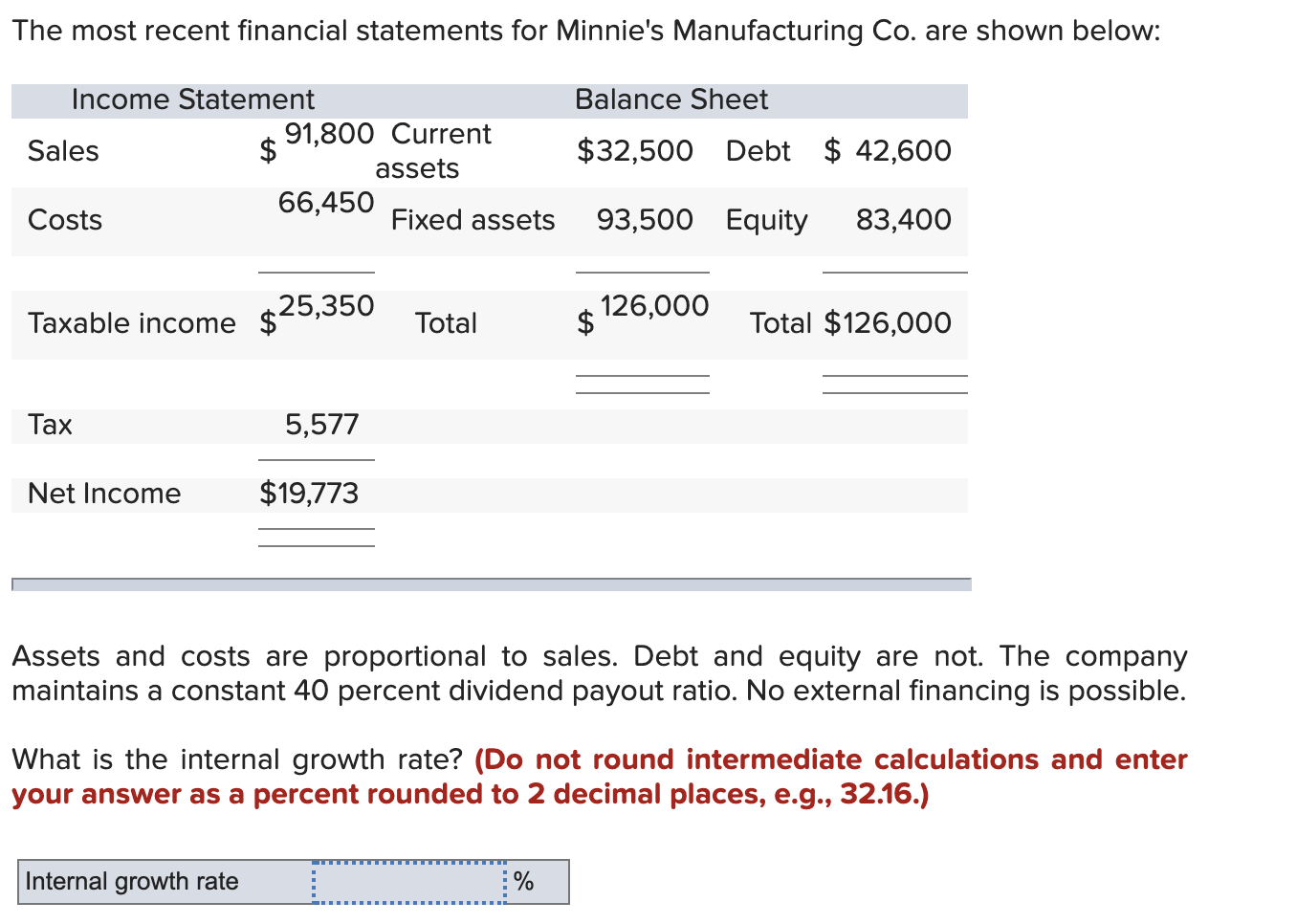This screenshot has width=1297, height=924.
Task: Click the Fixed assets label
Action: [x=473, y=220]
